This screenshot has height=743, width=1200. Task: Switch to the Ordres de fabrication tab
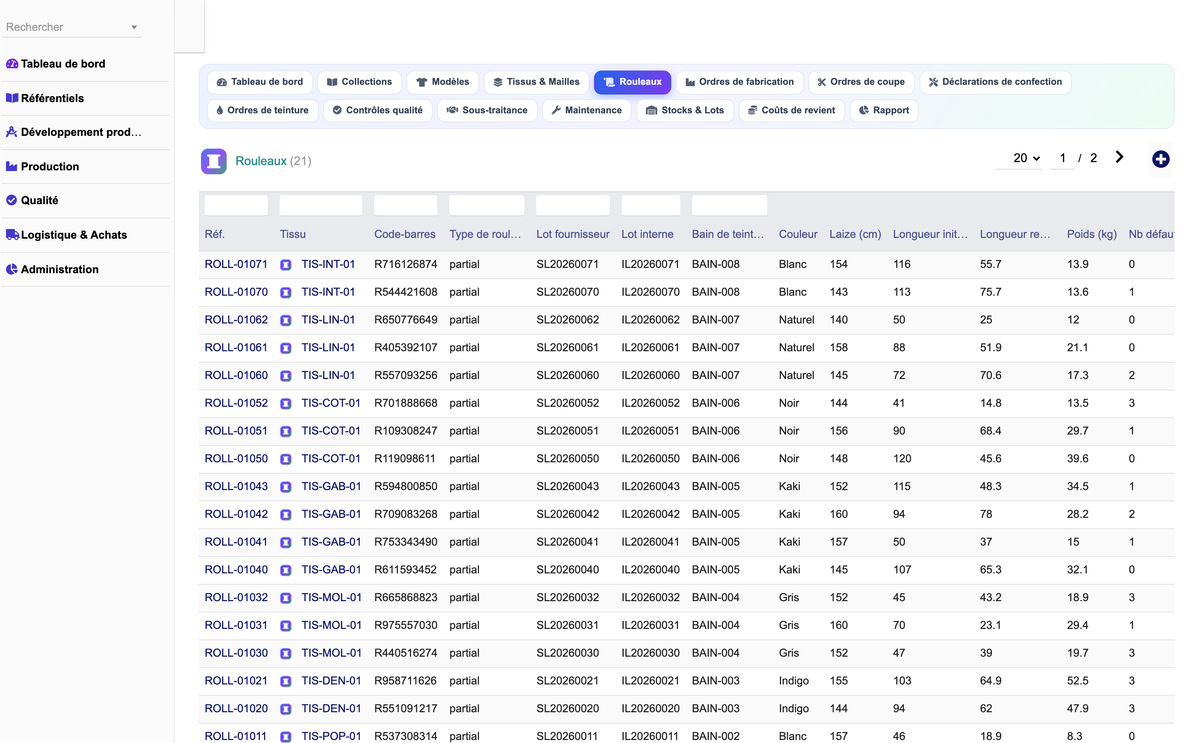[x=739, y=82]
